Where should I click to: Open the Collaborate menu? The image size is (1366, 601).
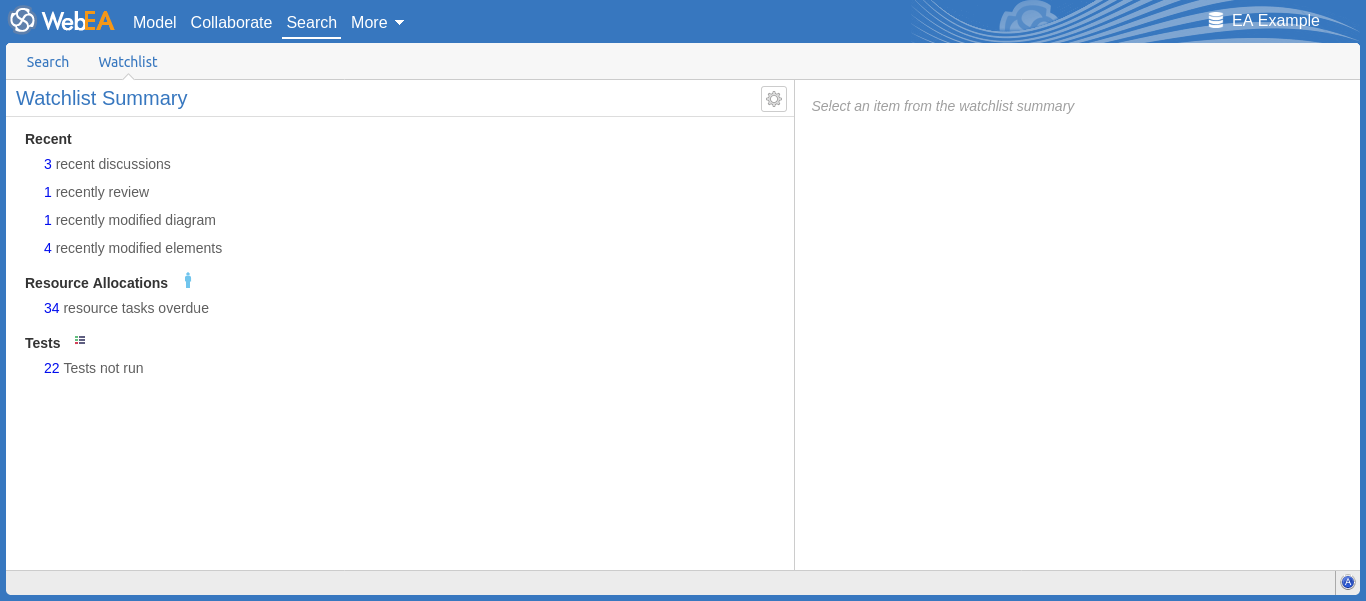click(x=231, y=22)
